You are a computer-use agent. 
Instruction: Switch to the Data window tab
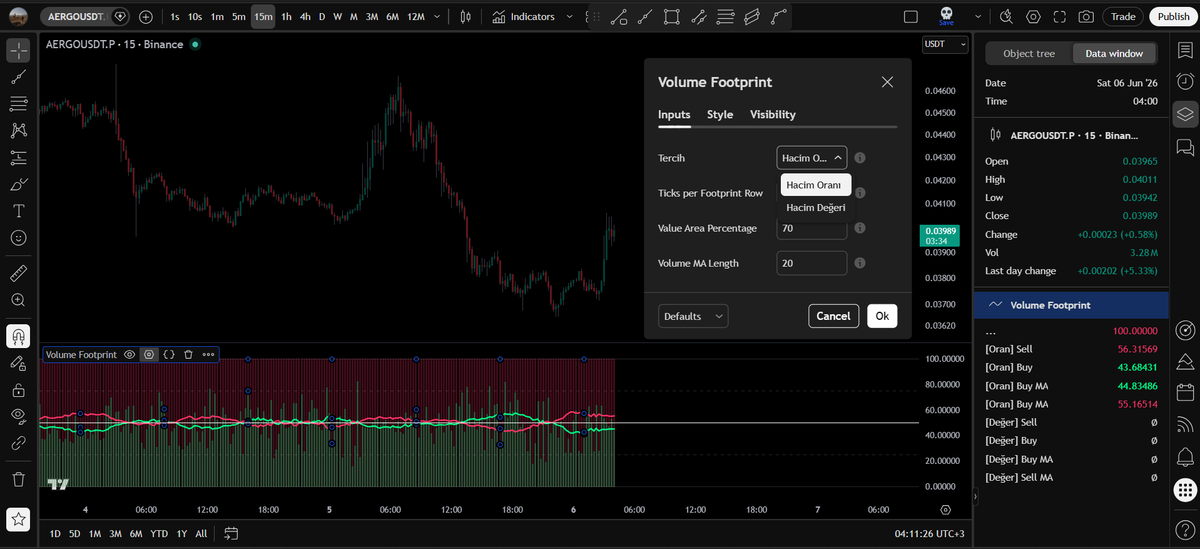(x=1114, y=54)
